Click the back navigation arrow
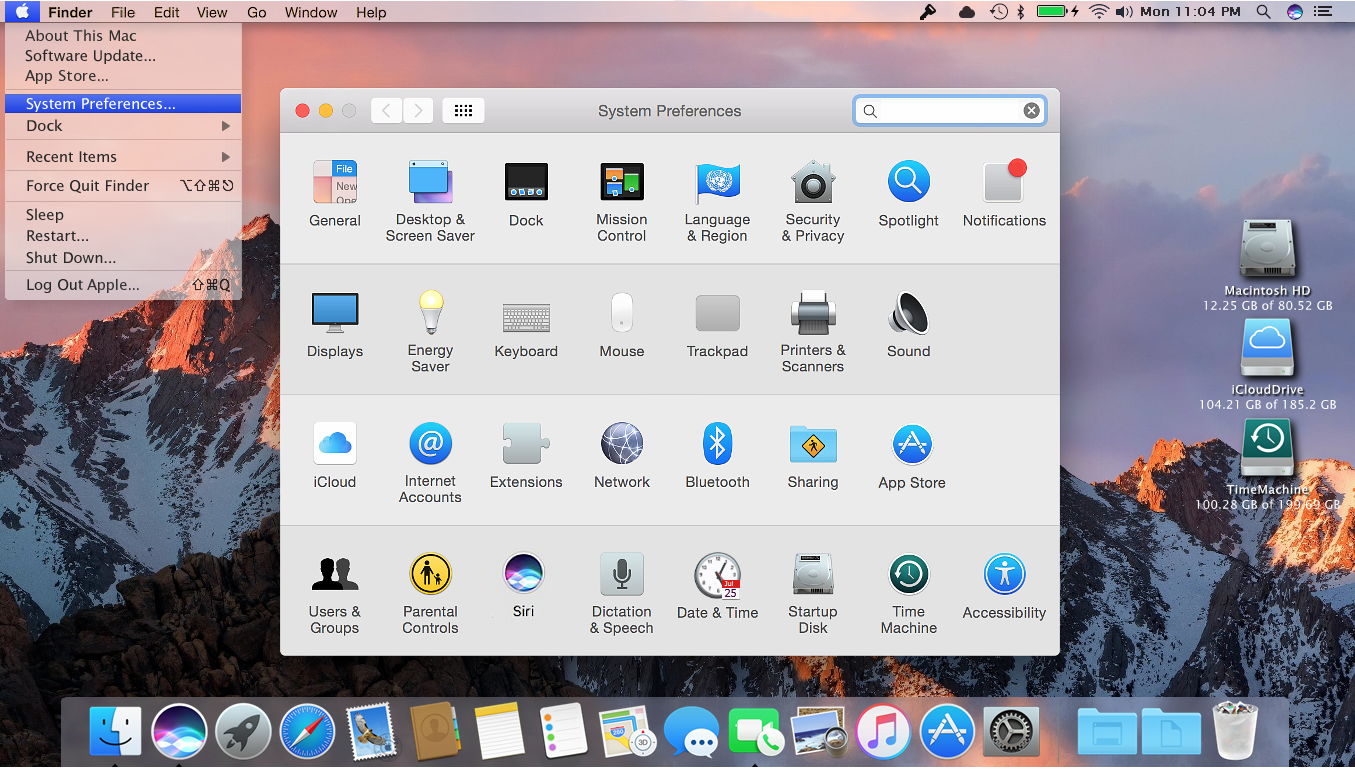Screen dimensions: 1355x769 pos(386,110)
